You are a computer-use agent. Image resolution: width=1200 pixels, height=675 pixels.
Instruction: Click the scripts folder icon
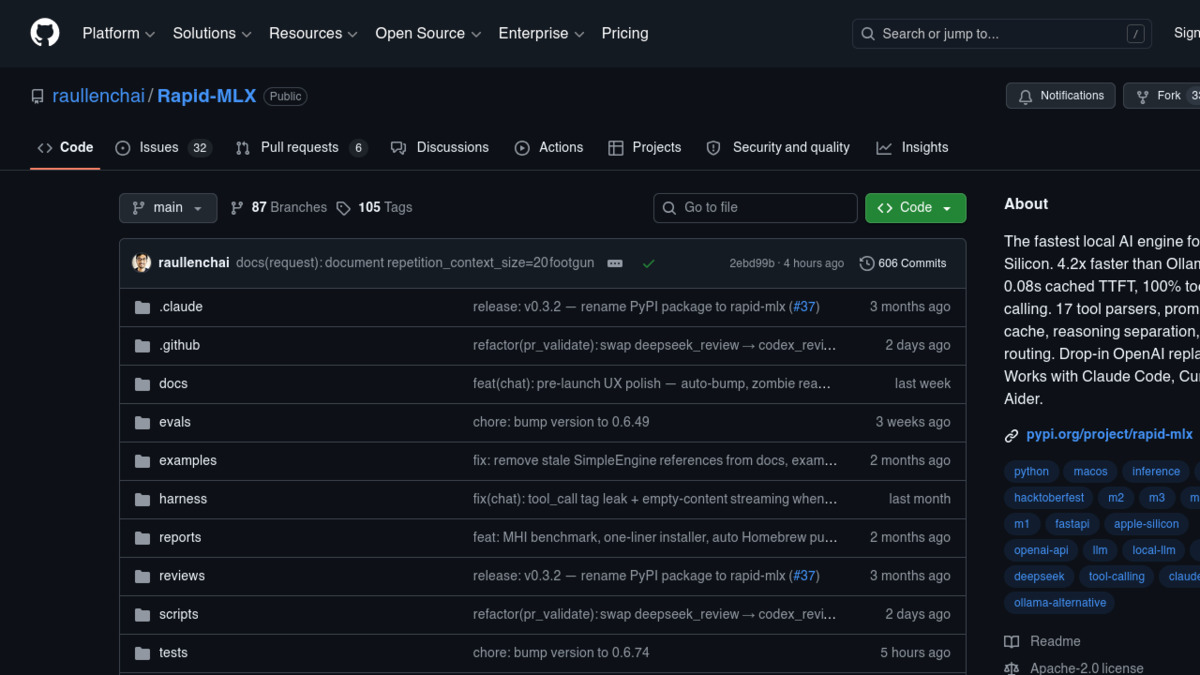point(142,615)
